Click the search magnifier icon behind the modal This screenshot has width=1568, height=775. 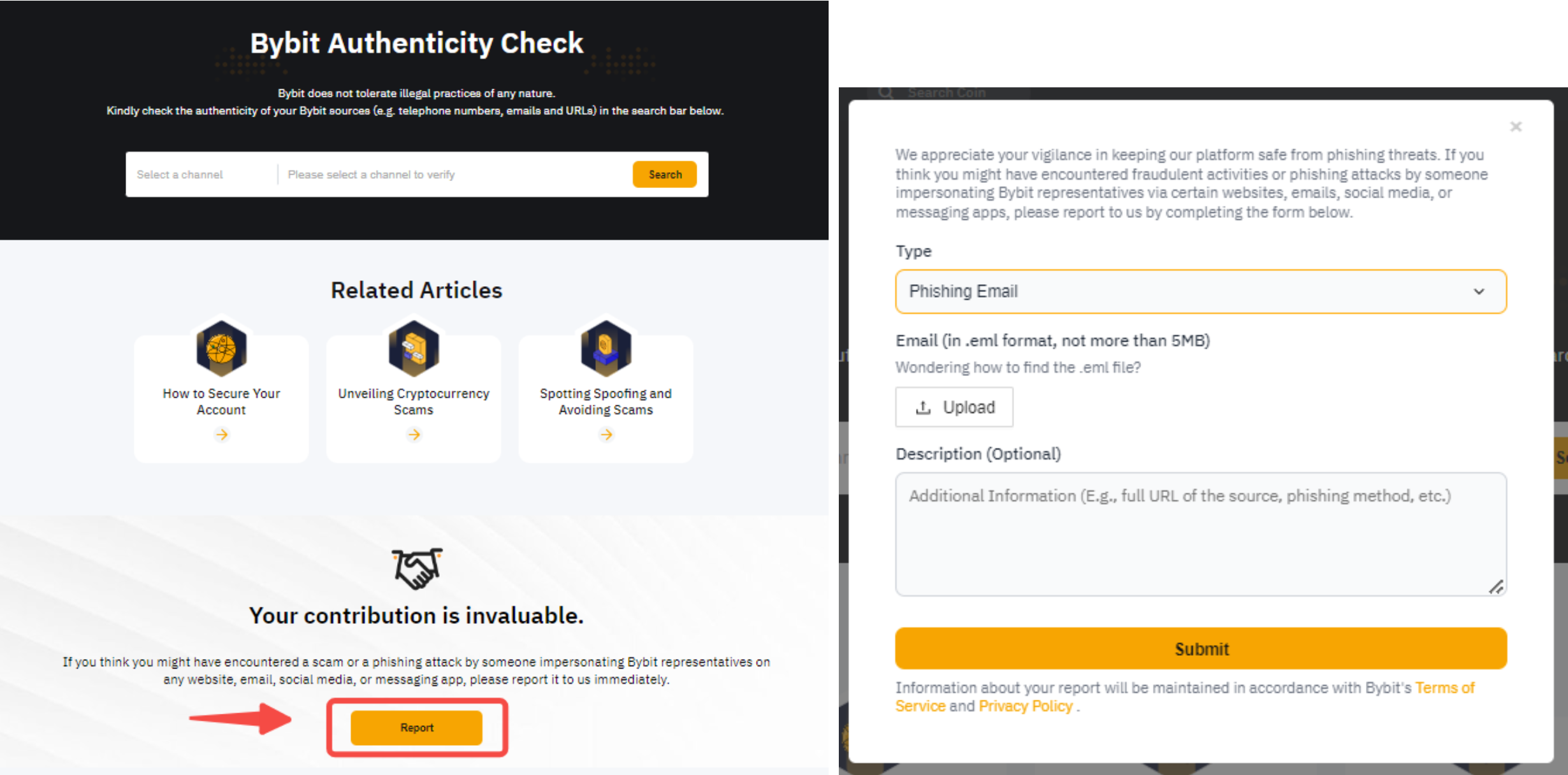[886, 92]
